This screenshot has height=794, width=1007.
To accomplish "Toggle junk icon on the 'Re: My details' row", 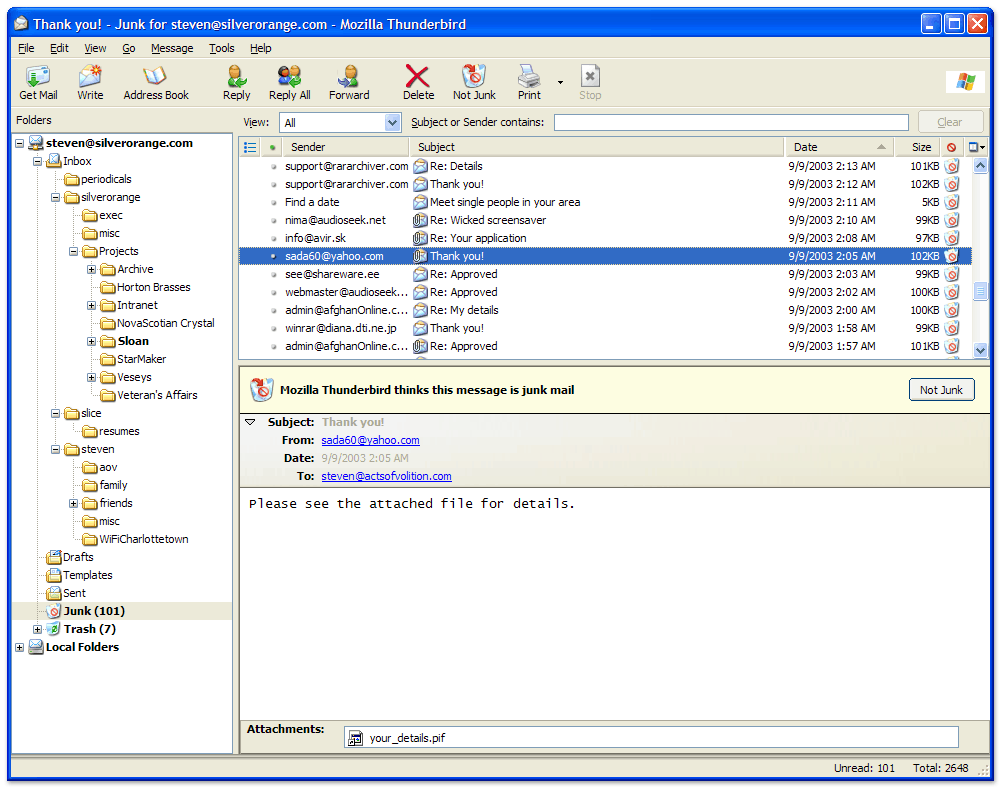I will [x=952, y=310].
